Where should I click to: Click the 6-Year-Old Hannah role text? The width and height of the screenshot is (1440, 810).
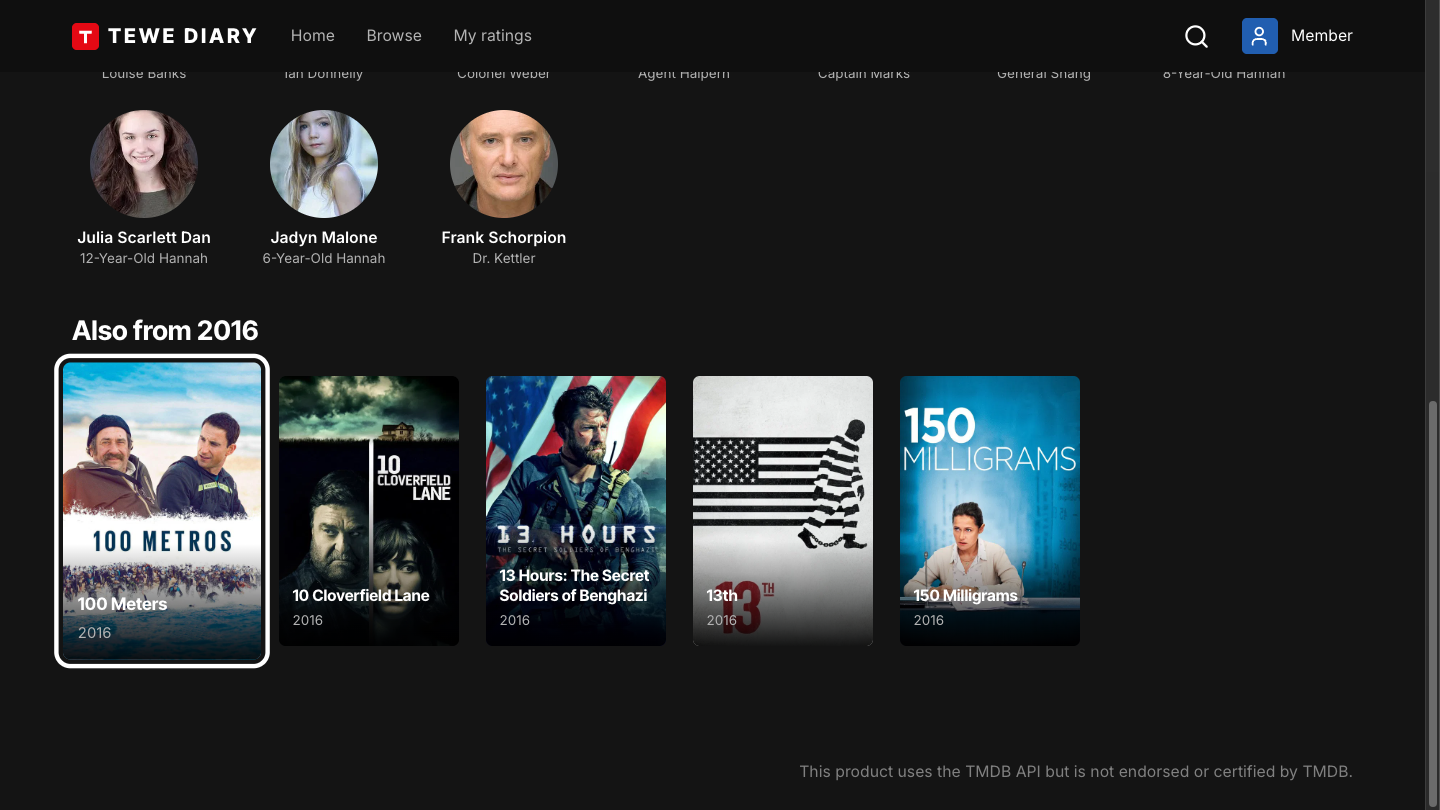tap(324, 258)
